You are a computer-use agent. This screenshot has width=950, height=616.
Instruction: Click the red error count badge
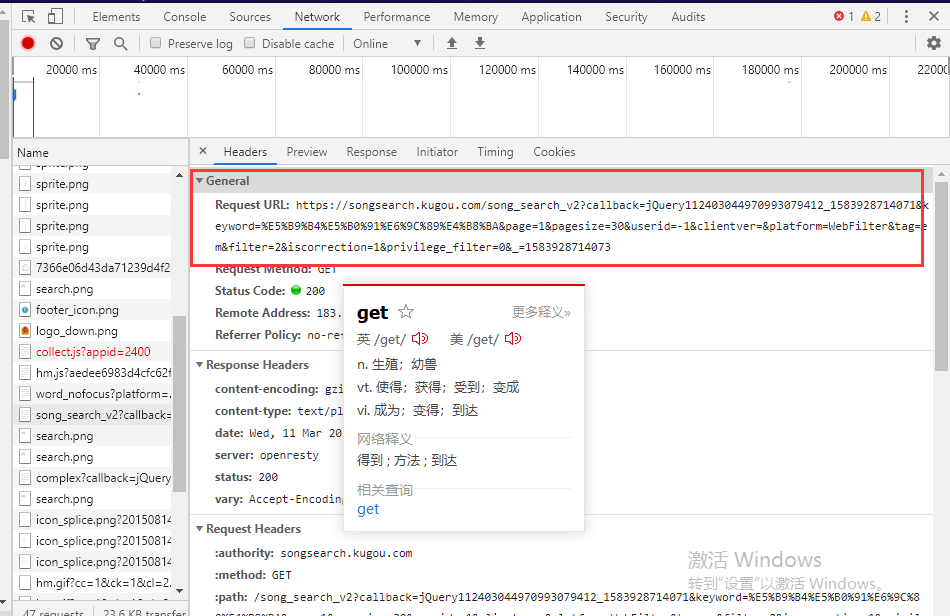click(844, 16)
